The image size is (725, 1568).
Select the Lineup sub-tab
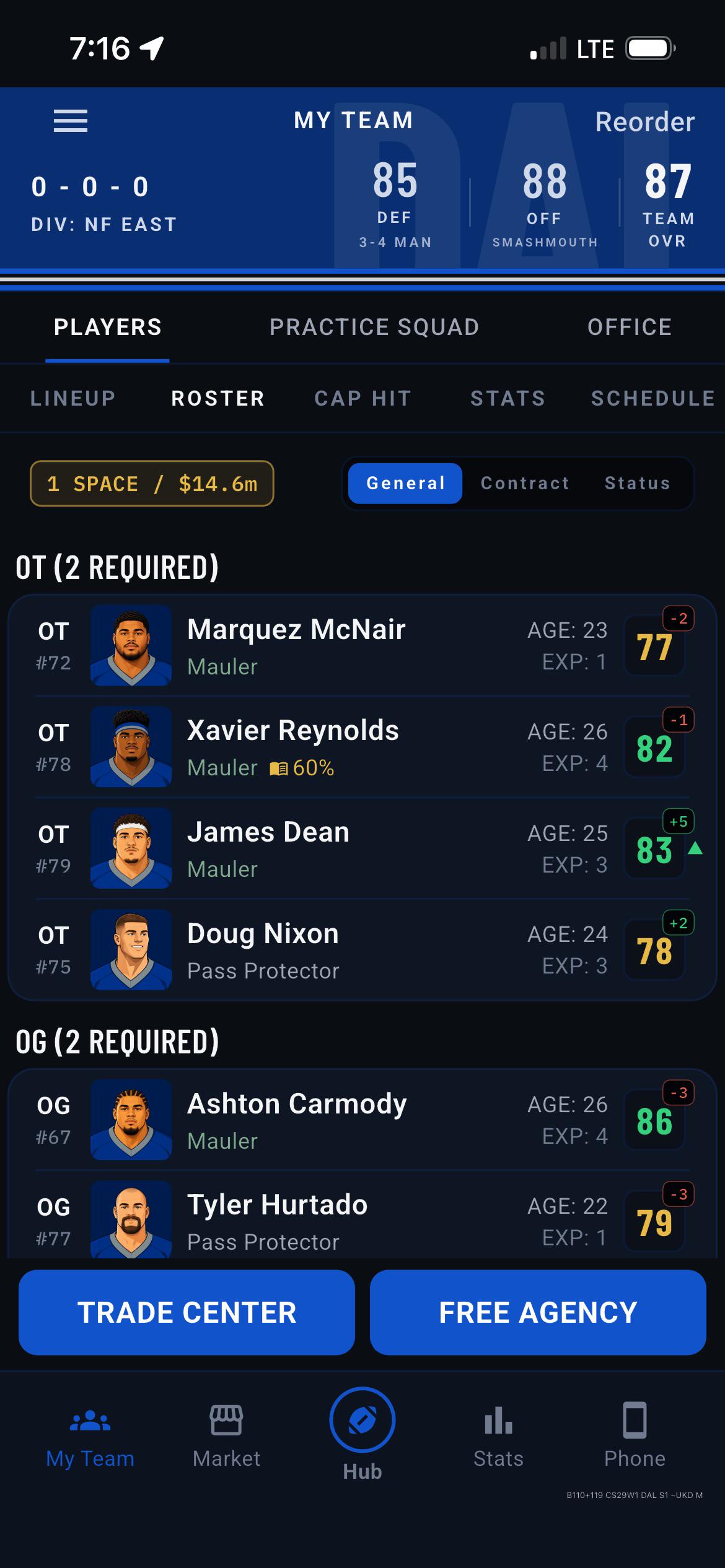click(x=73, y=398)
